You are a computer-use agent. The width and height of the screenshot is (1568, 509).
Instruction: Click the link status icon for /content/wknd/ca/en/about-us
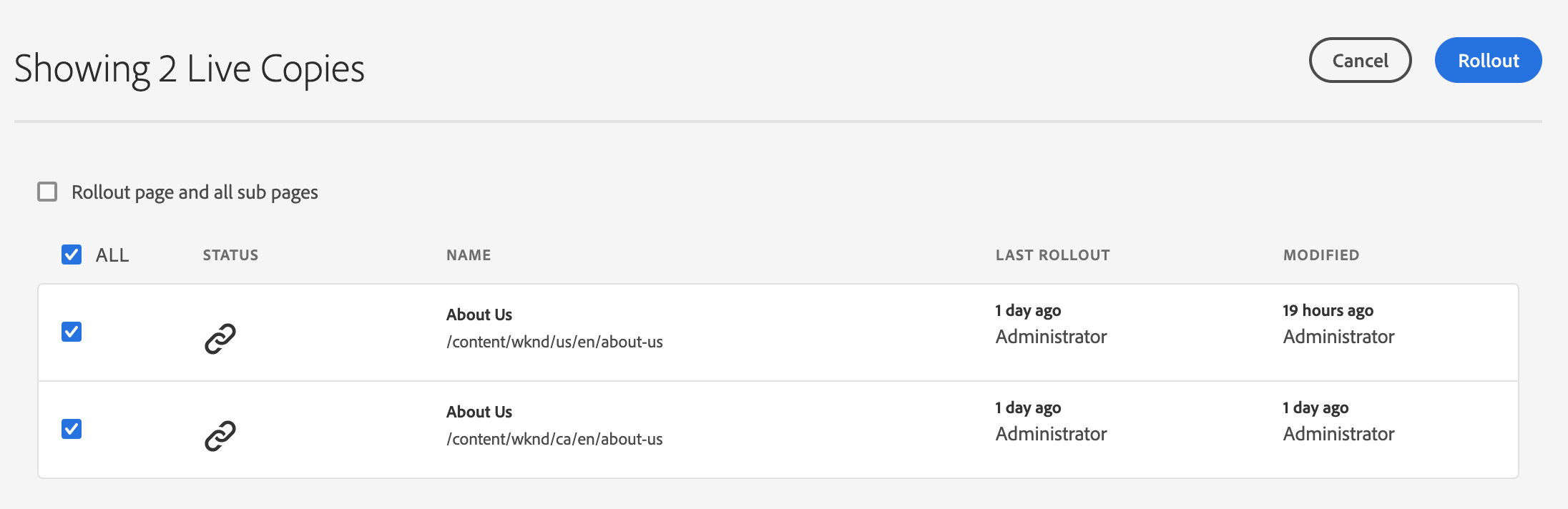[x=220, y=436]
